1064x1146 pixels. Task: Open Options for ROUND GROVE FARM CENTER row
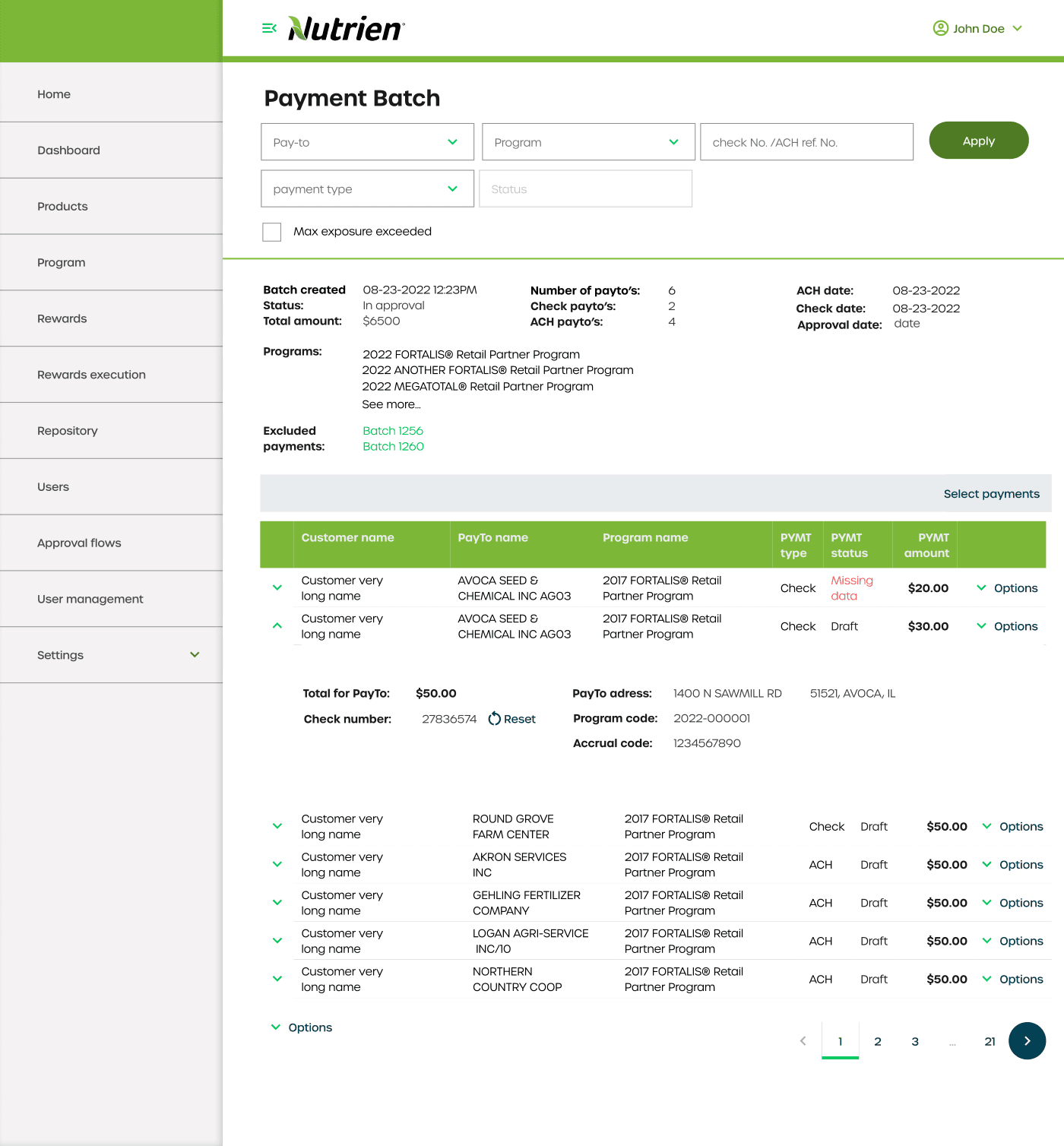tap(1012, 827)
